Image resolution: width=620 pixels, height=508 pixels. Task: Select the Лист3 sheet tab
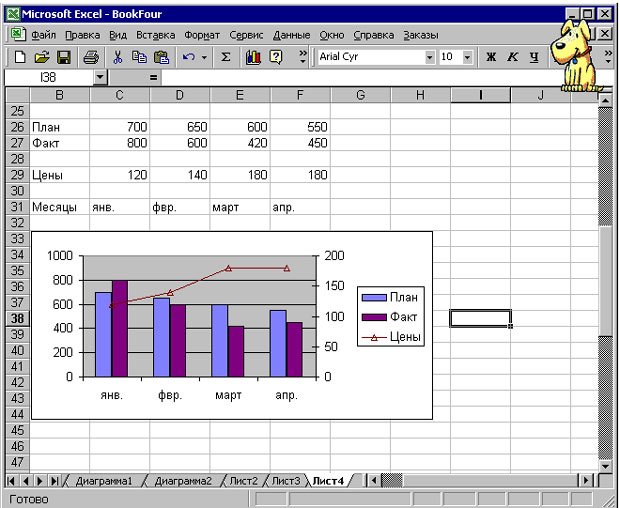tap(286, 481)
